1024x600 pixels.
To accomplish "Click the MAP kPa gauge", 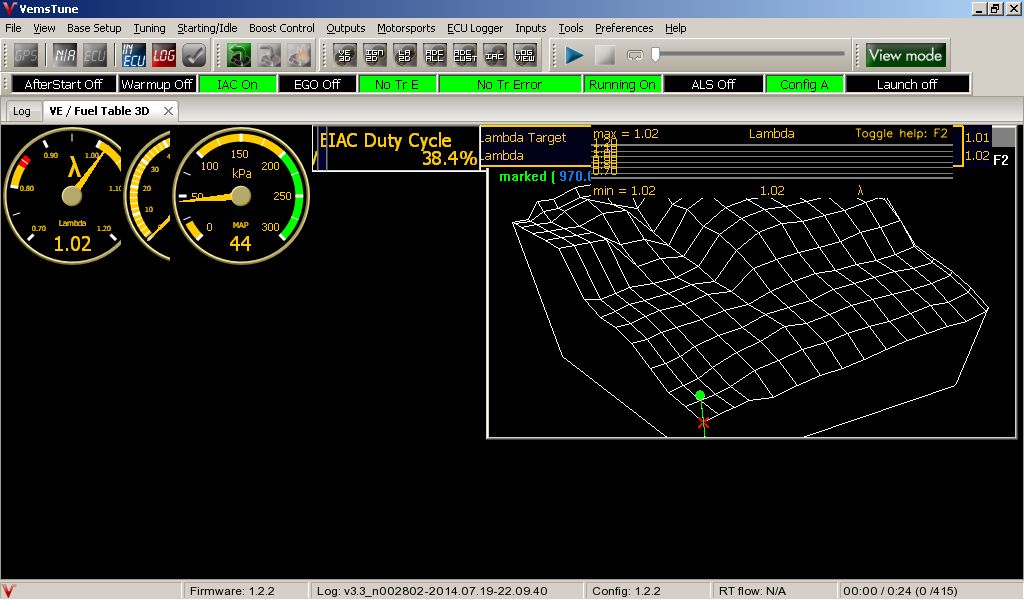I will pyautogui.click(x=241, y=195).
